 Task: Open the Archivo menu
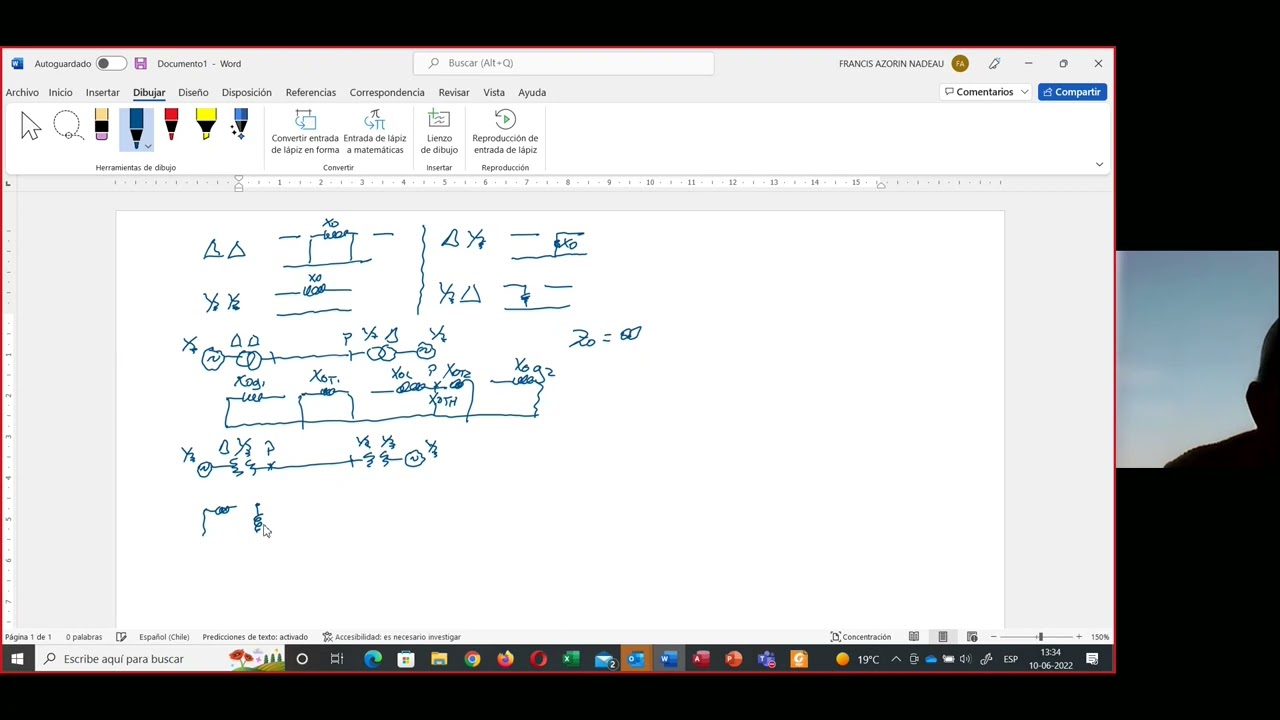click(22, 92)
